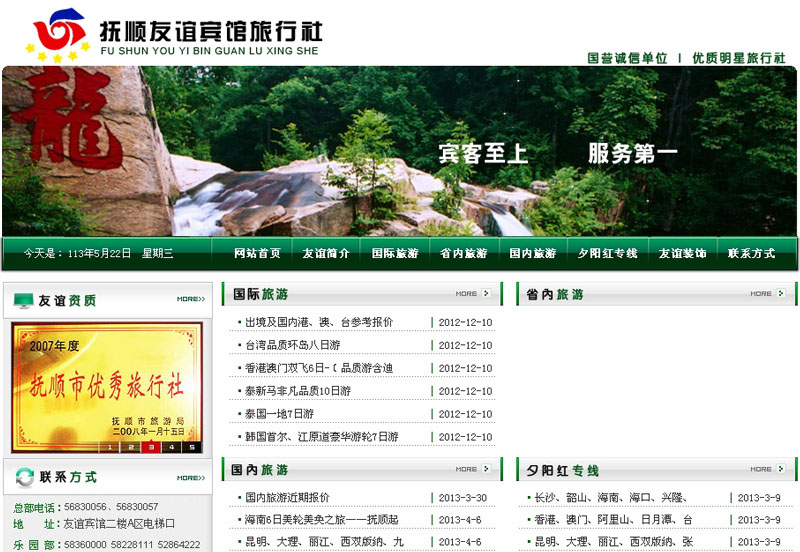
Task: Click the forest waterfall banner image
Action: click(400, 150)
